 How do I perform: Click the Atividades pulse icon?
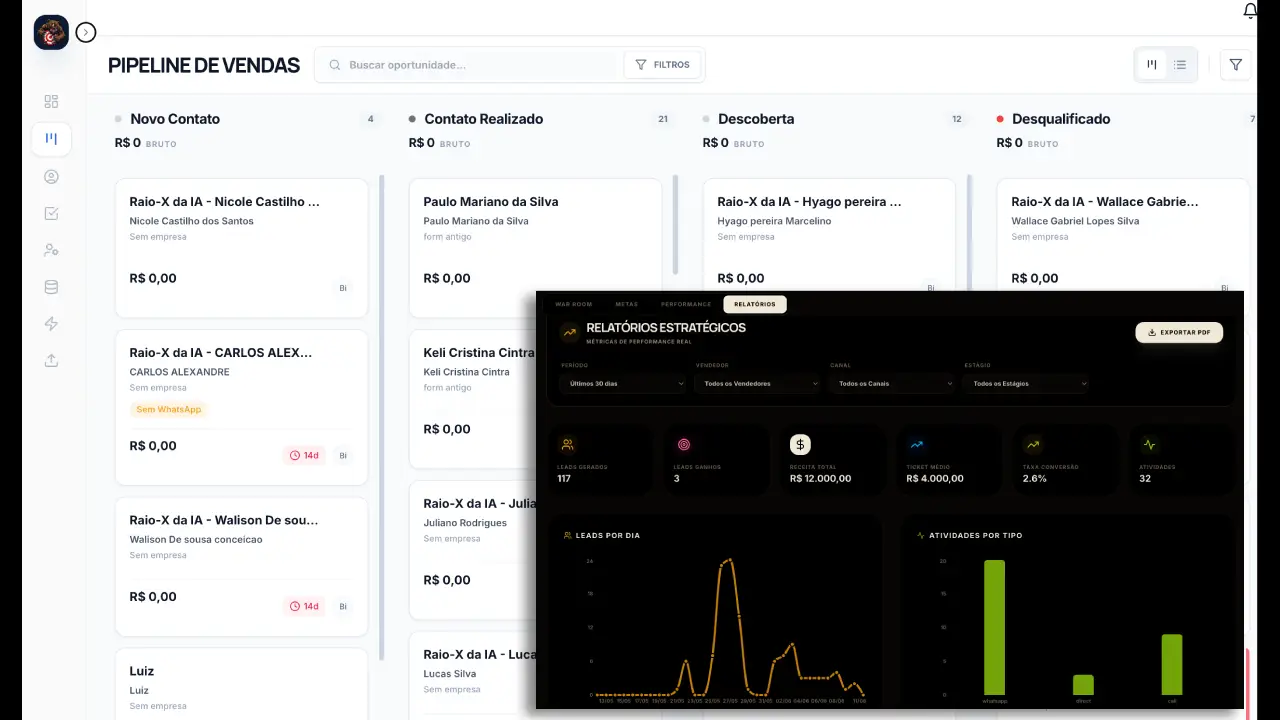pyautogui.click(x=1149, y=444)
